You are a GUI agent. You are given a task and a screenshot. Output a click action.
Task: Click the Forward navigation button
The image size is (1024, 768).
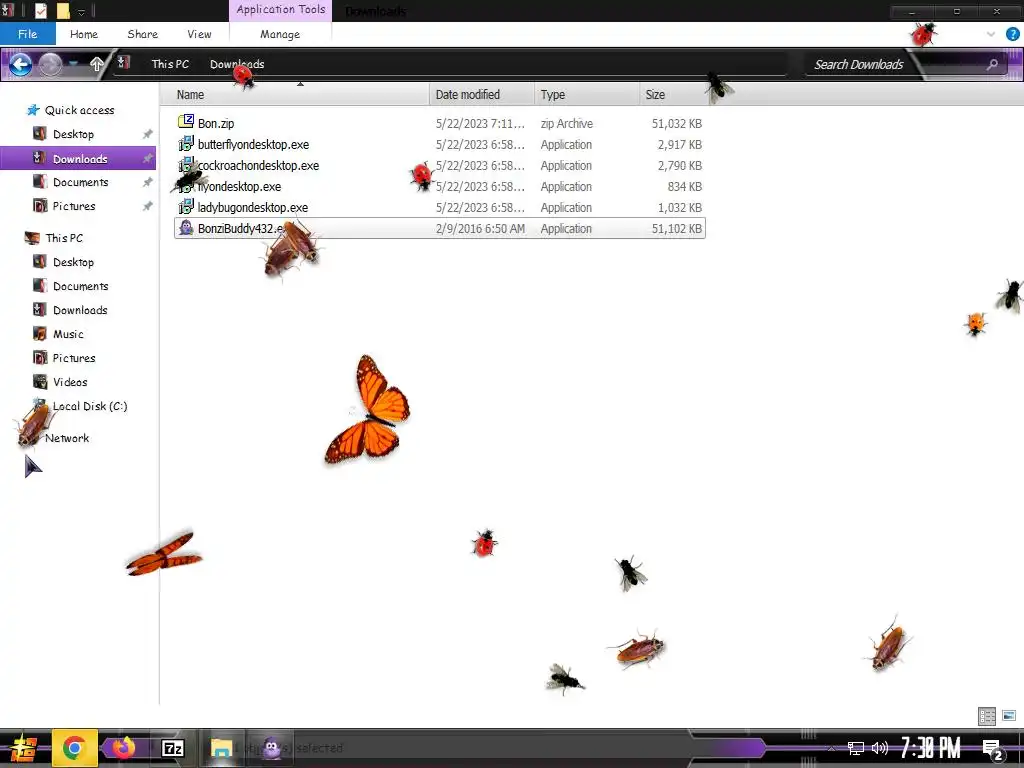pos(50,64)
